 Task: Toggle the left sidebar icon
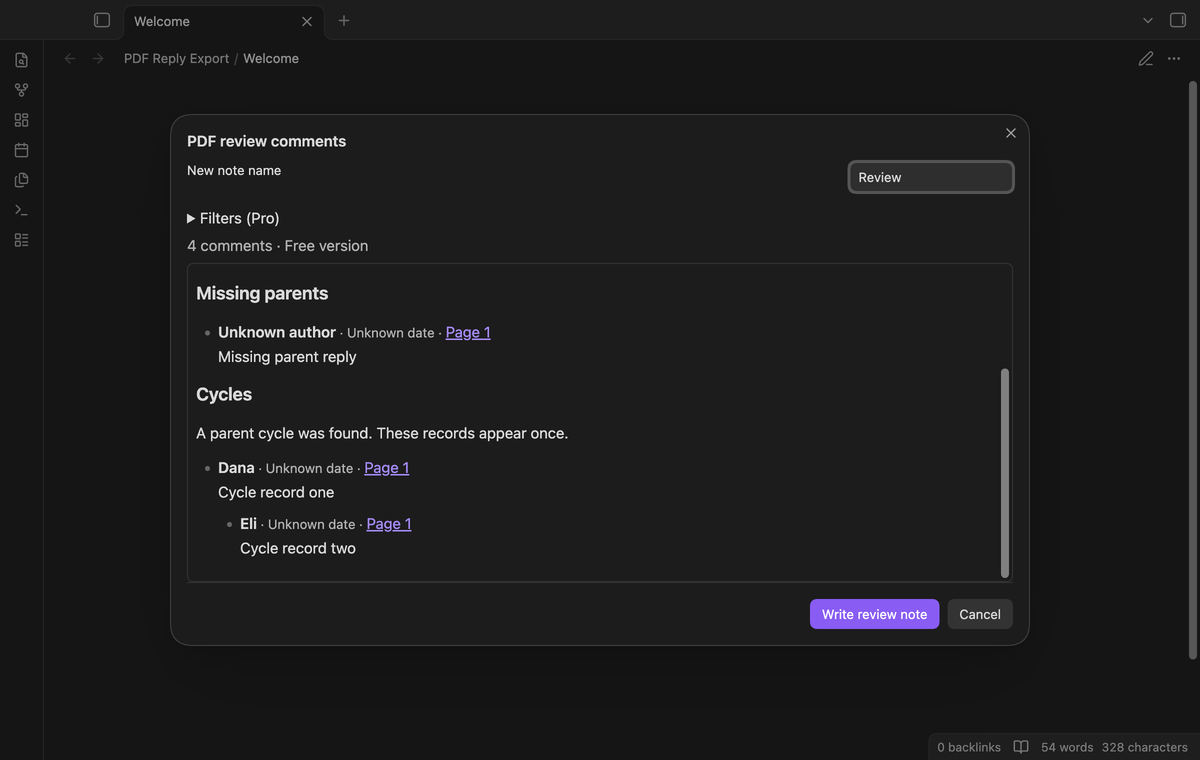(x=101, y=20)
